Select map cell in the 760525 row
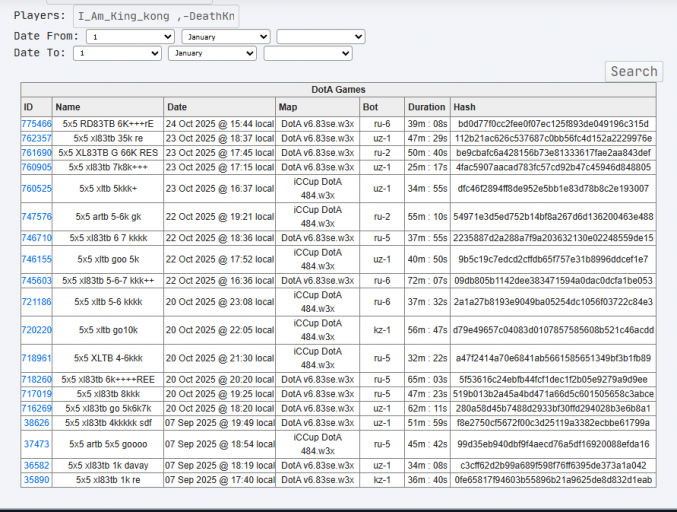Viewport: 677px width, 512px height. (317, 189)
